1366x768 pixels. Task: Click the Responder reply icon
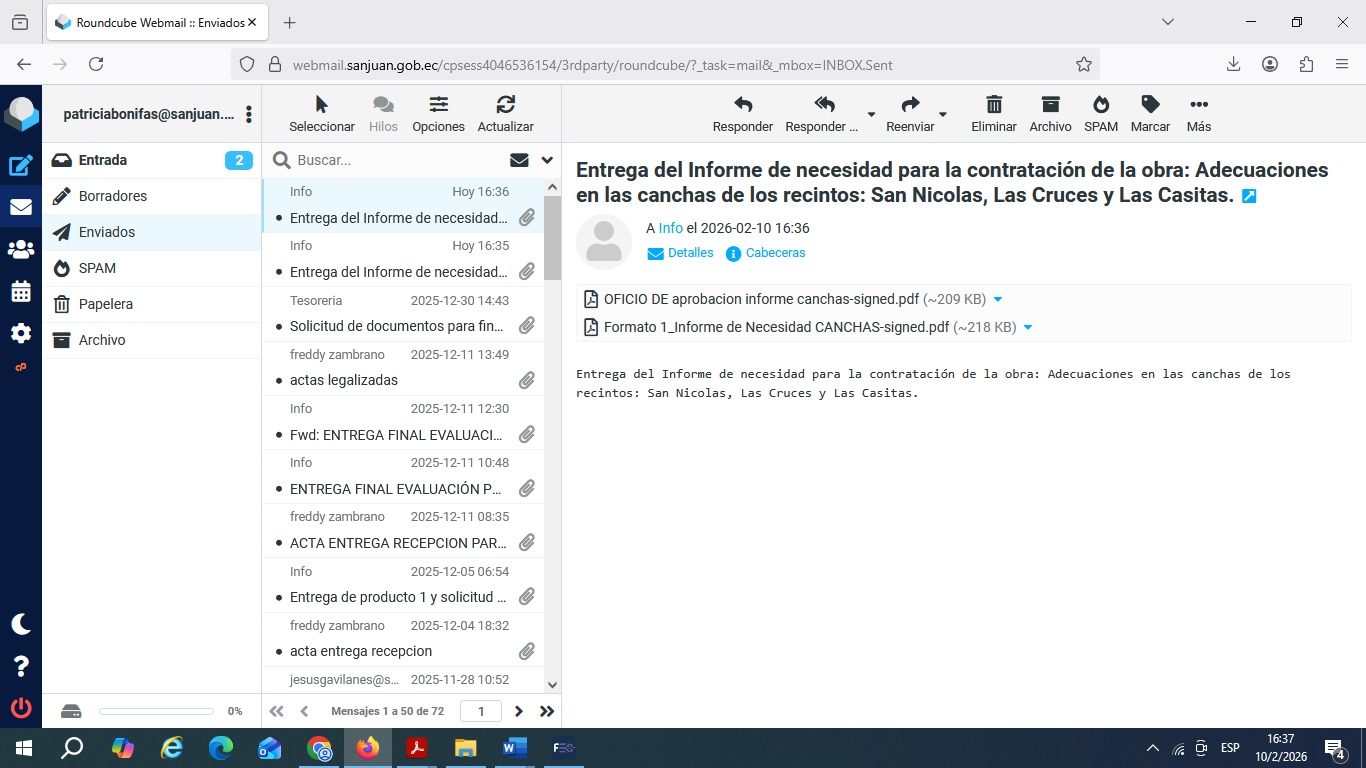[x=742, y=106]
